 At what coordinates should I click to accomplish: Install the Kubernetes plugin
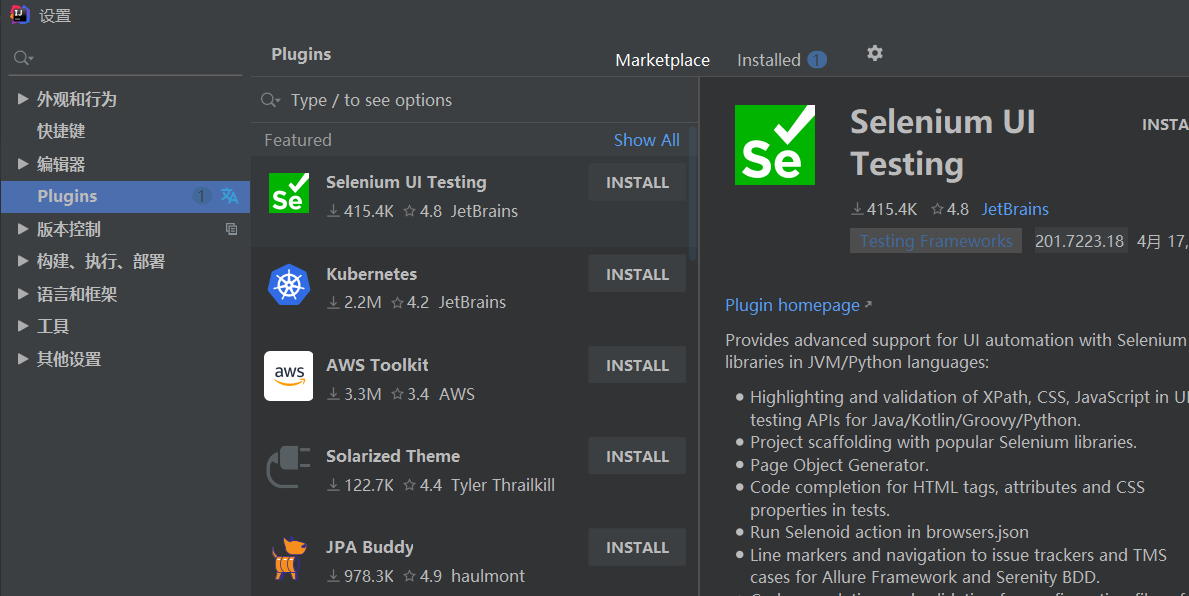(637, 274)
